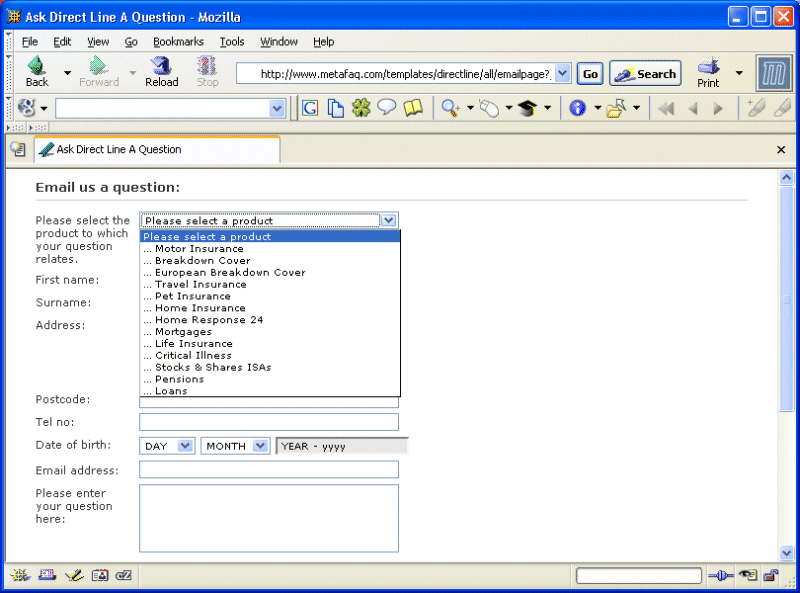800x593 pixels.
Task: Go back with the Back toolbar icon
Action: point(37,72)
